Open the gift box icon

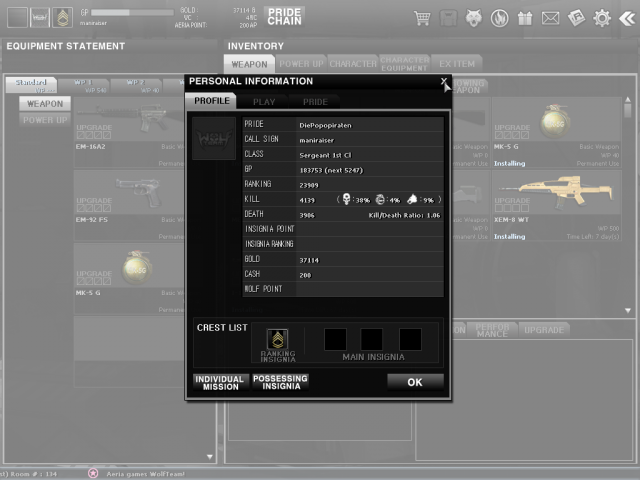tap(525, 17)
